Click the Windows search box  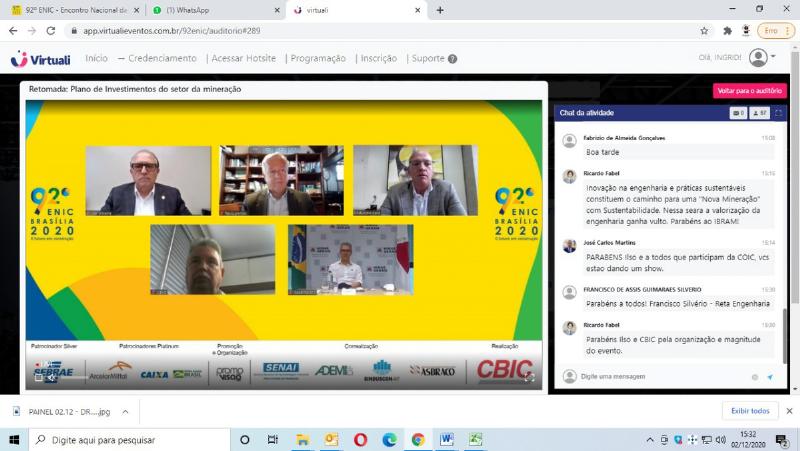click(130, 440)
